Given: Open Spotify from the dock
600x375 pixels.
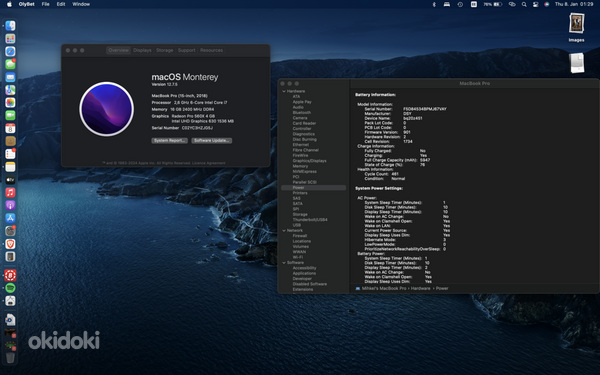Looking at the screenshot, I should click(10, 288).
